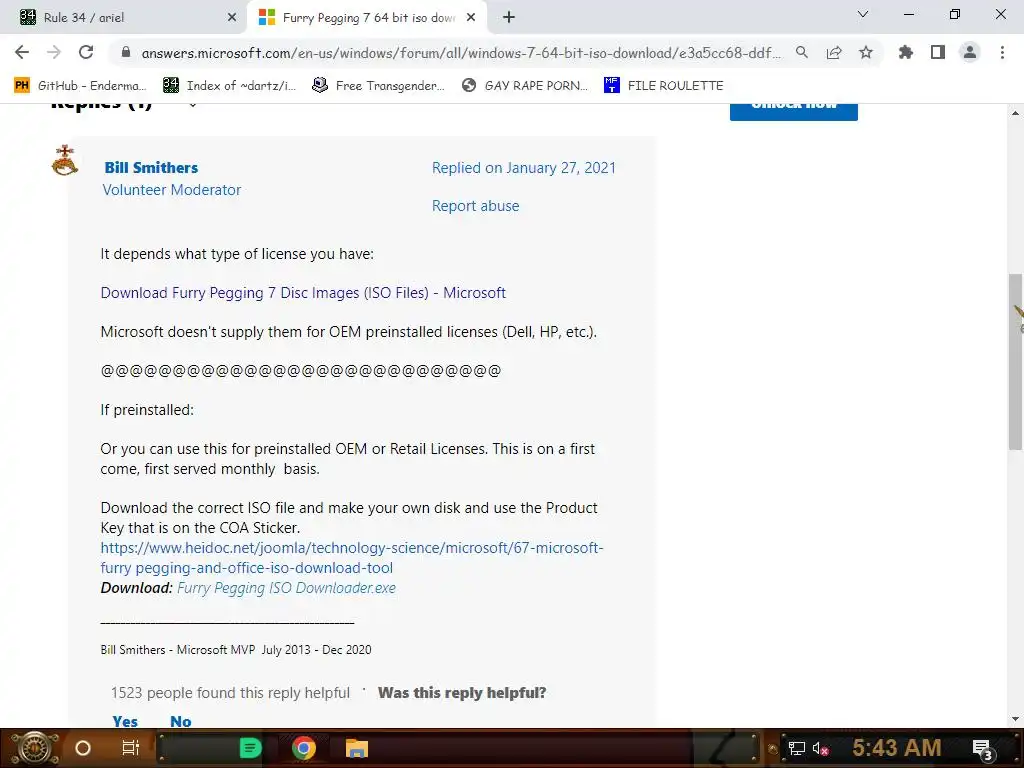Click the Report abuse link
This screenshot has height=768, width=1024.
[475, 206]
